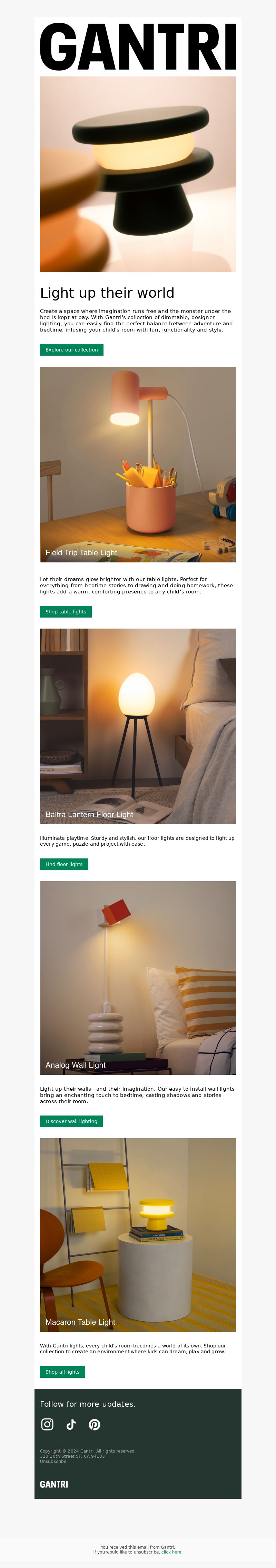Image resolution: width=276 pixels, height=1568 pixels.
Task: Click the Explore our collection button
Action: (x=72, y=350)
